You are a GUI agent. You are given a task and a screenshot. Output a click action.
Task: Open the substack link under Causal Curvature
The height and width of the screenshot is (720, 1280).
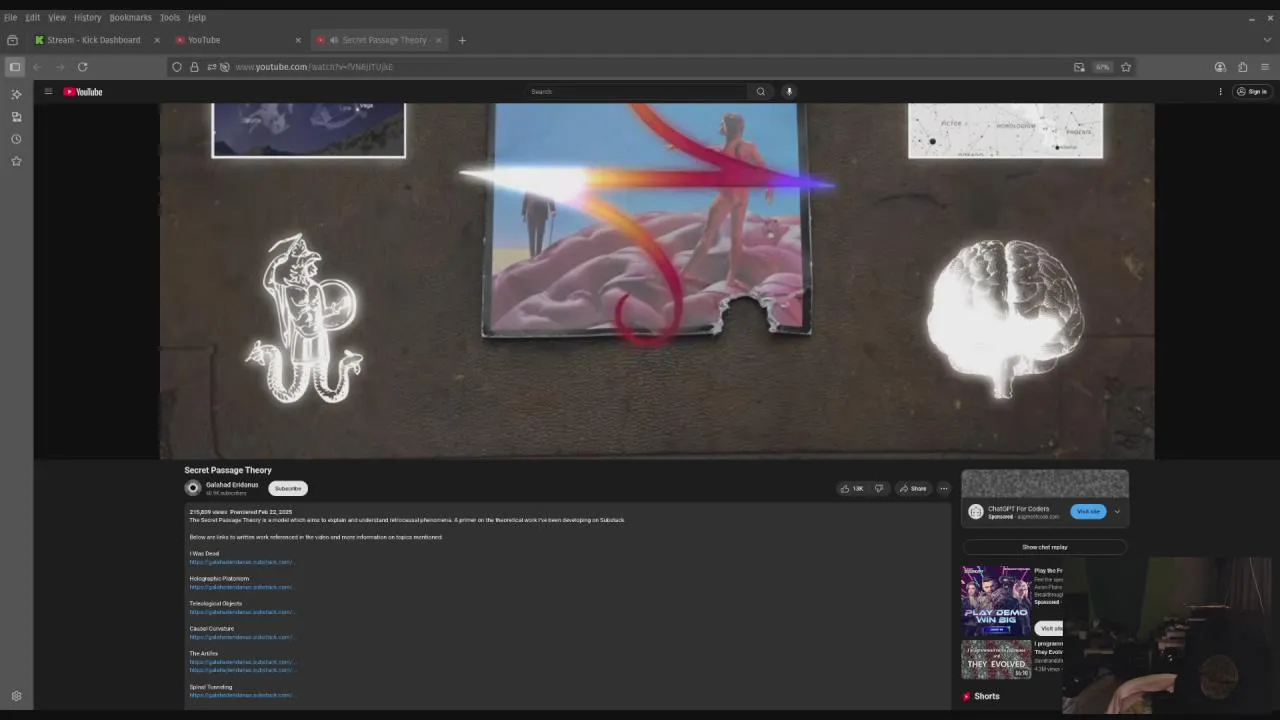241,637
